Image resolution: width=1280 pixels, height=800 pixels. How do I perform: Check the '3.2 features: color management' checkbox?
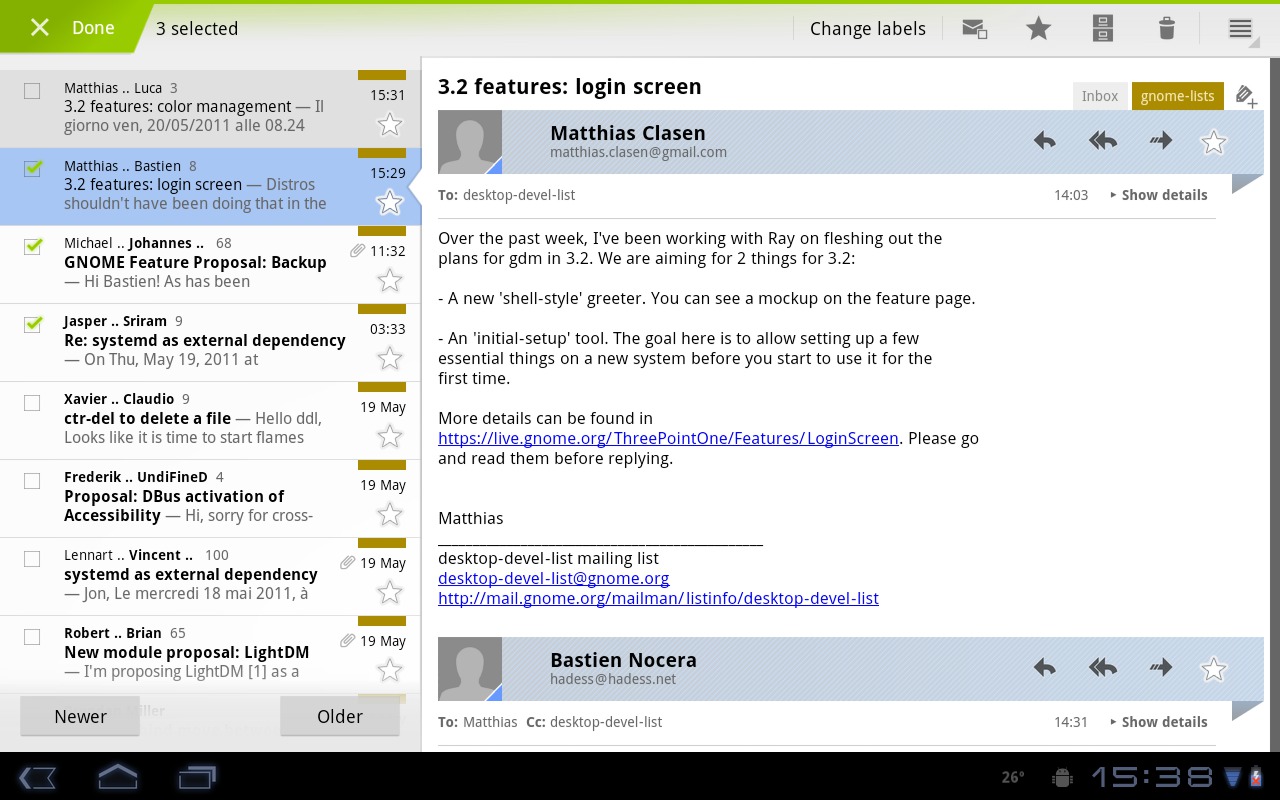(32, 91)
